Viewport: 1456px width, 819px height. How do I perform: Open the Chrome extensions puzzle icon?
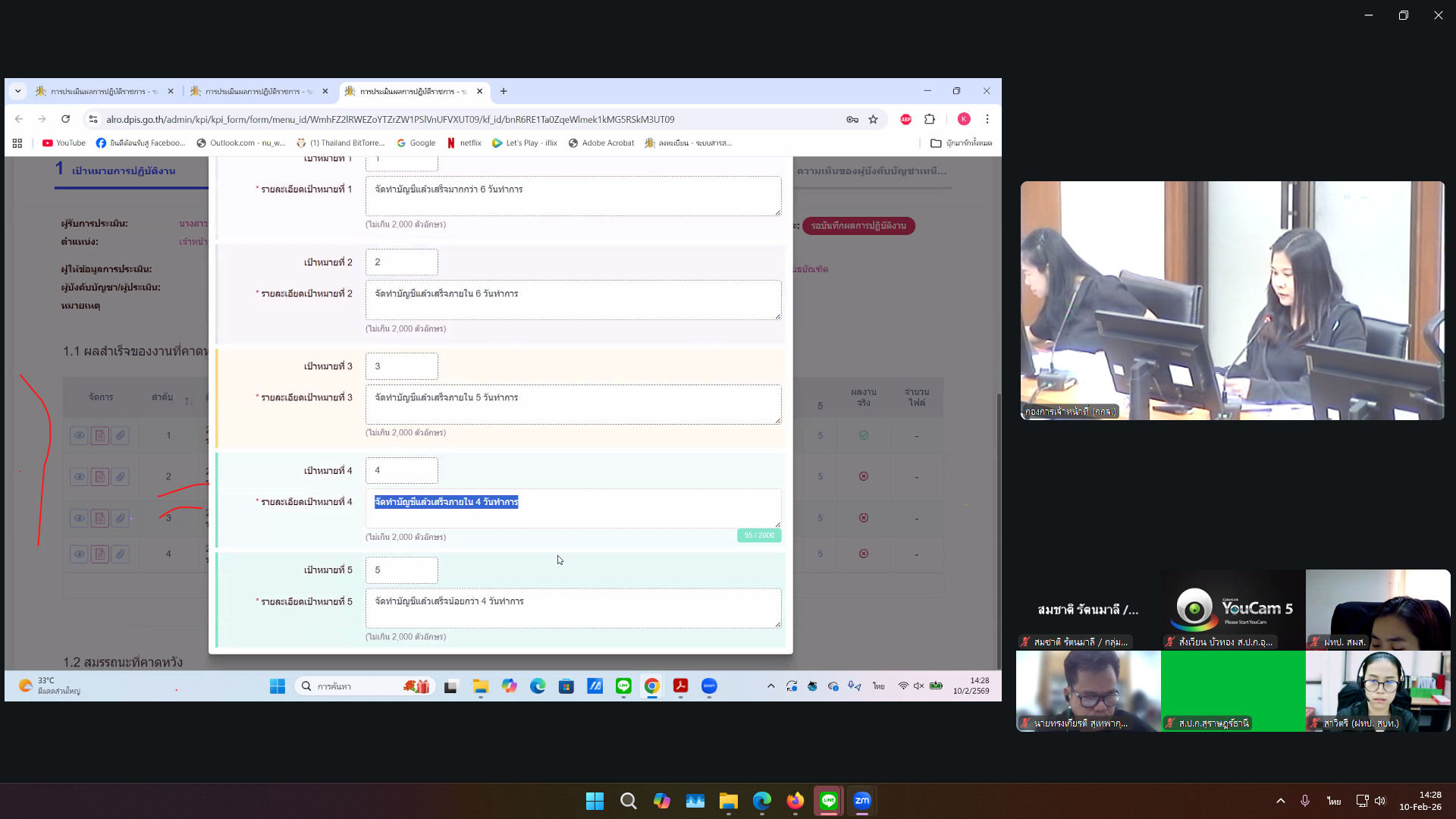click(x=930, y=119)
